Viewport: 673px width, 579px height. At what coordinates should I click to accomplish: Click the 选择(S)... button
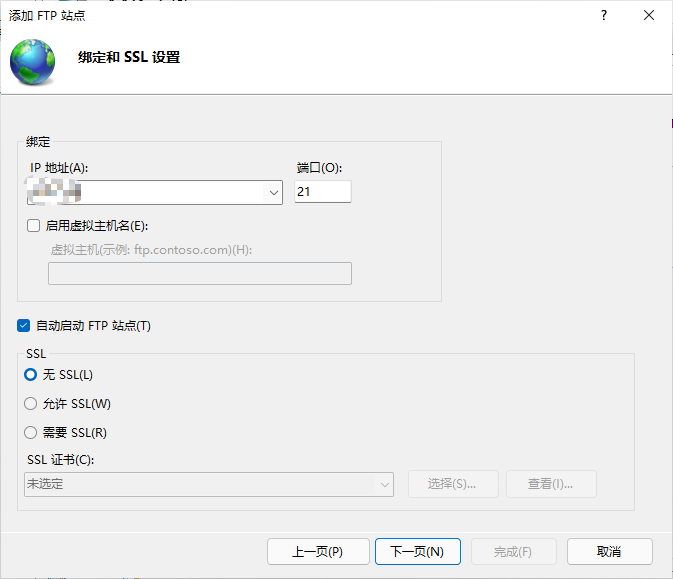pos(453,484)
